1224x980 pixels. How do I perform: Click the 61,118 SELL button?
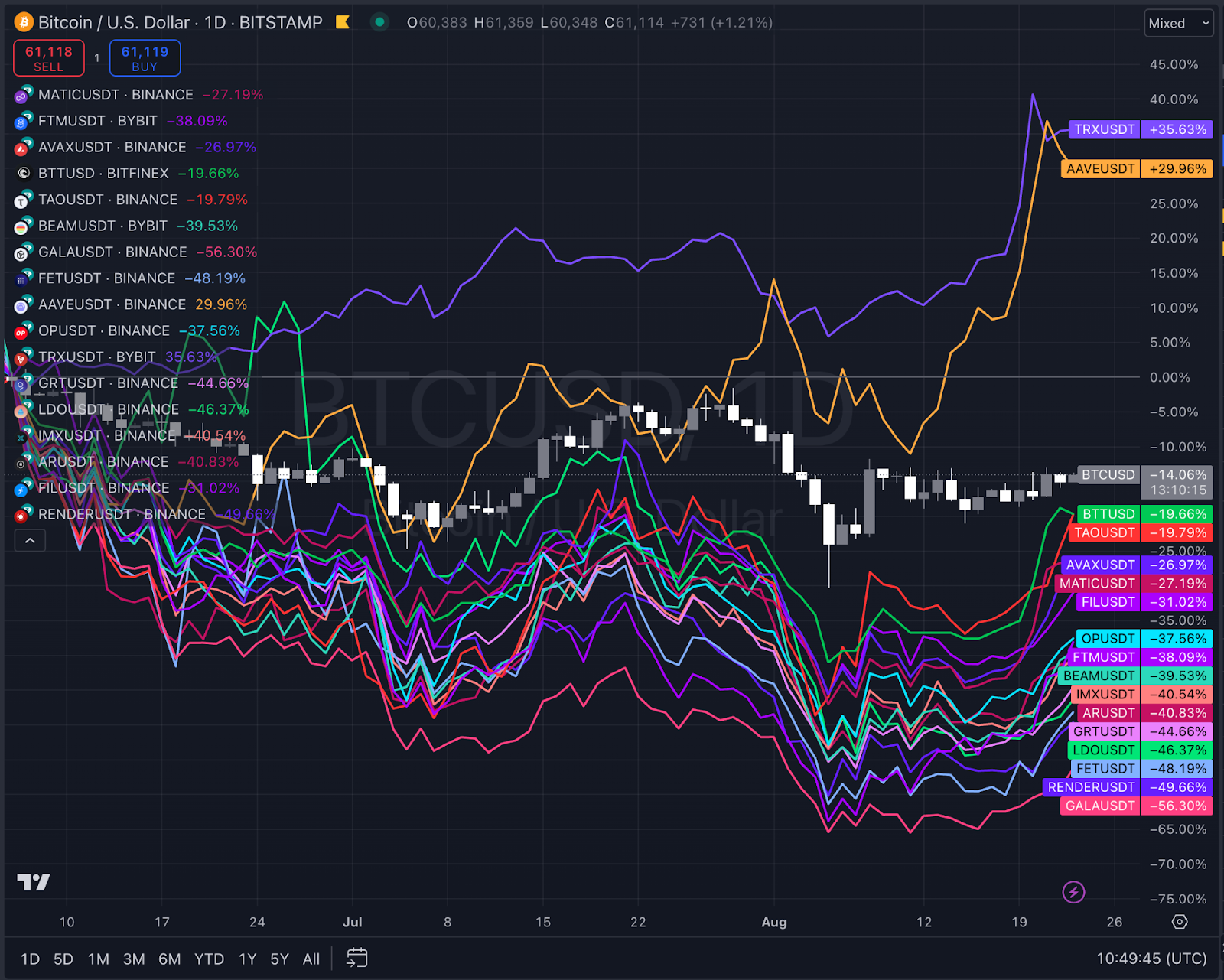[x=49, y=58]
